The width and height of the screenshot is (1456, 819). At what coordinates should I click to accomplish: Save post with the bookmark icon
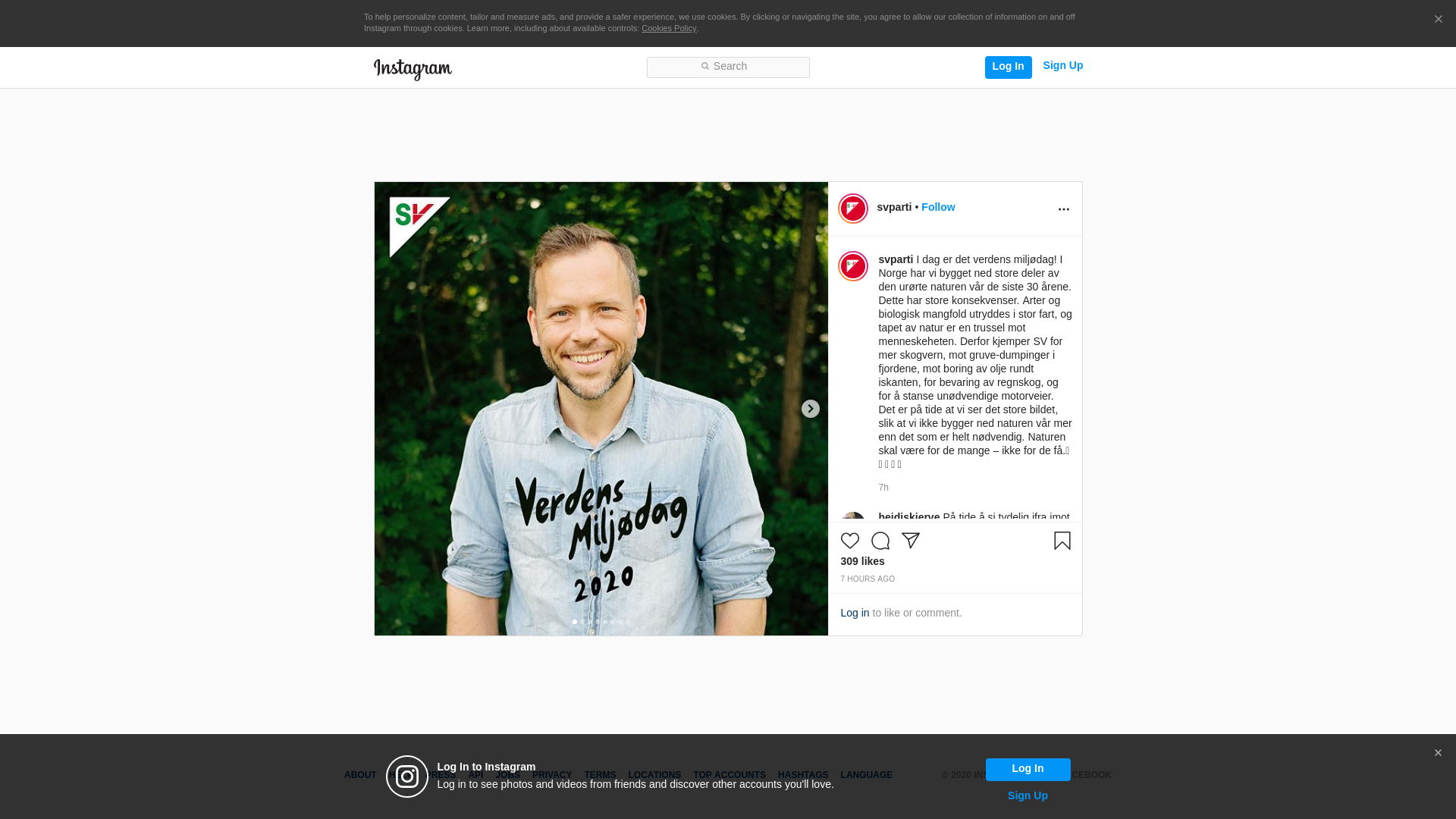[x=1062, y=541]
